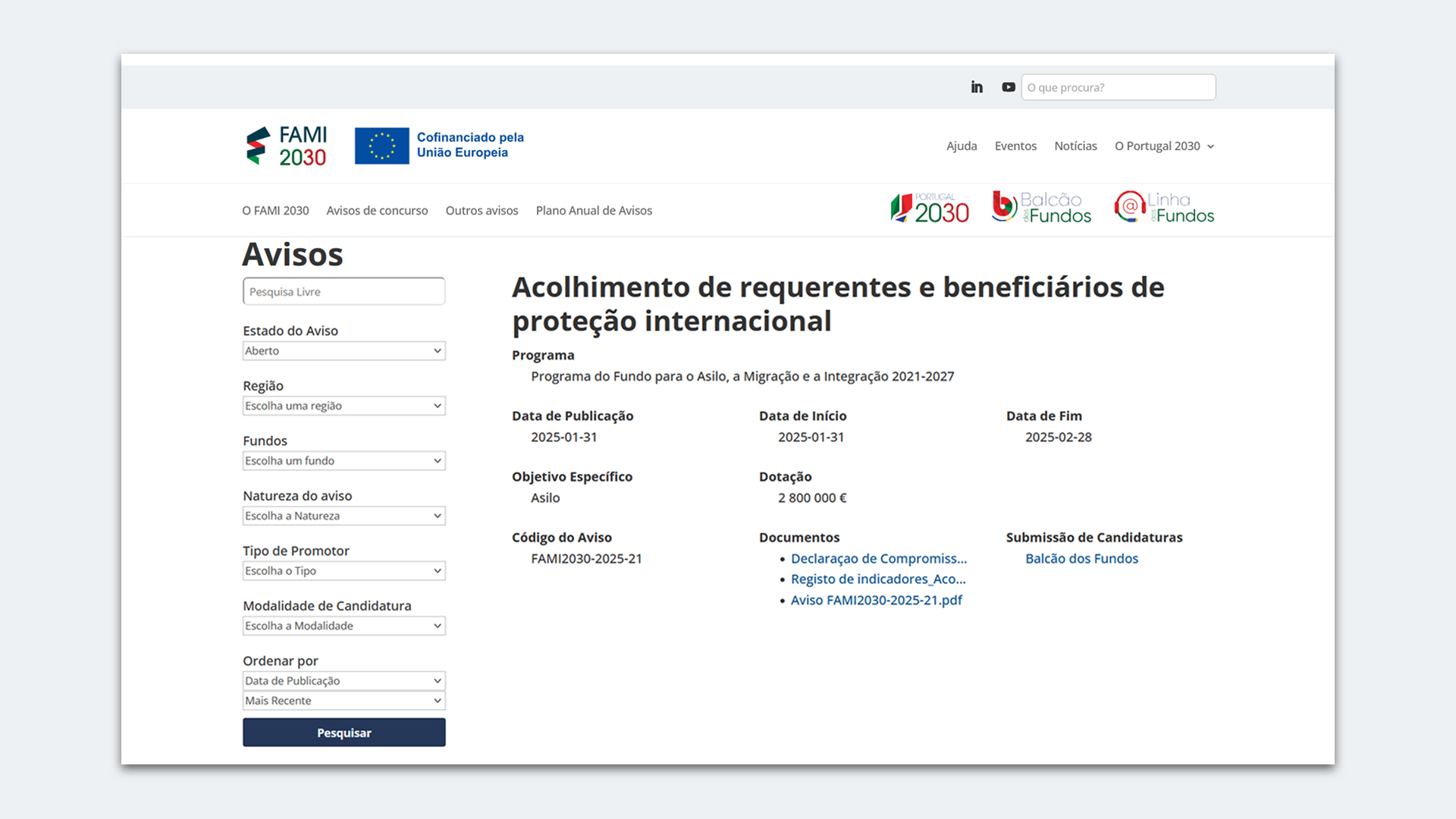Open the Natureza do aviso dropdown
The width and height of the screenshot is (1456, 819).
344,516
